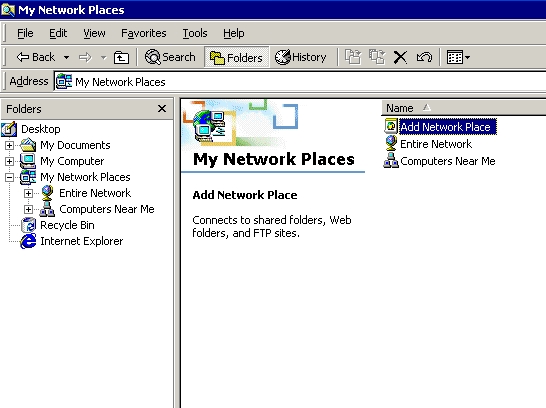Click the Internet Explorer icon

coord(28,241)
